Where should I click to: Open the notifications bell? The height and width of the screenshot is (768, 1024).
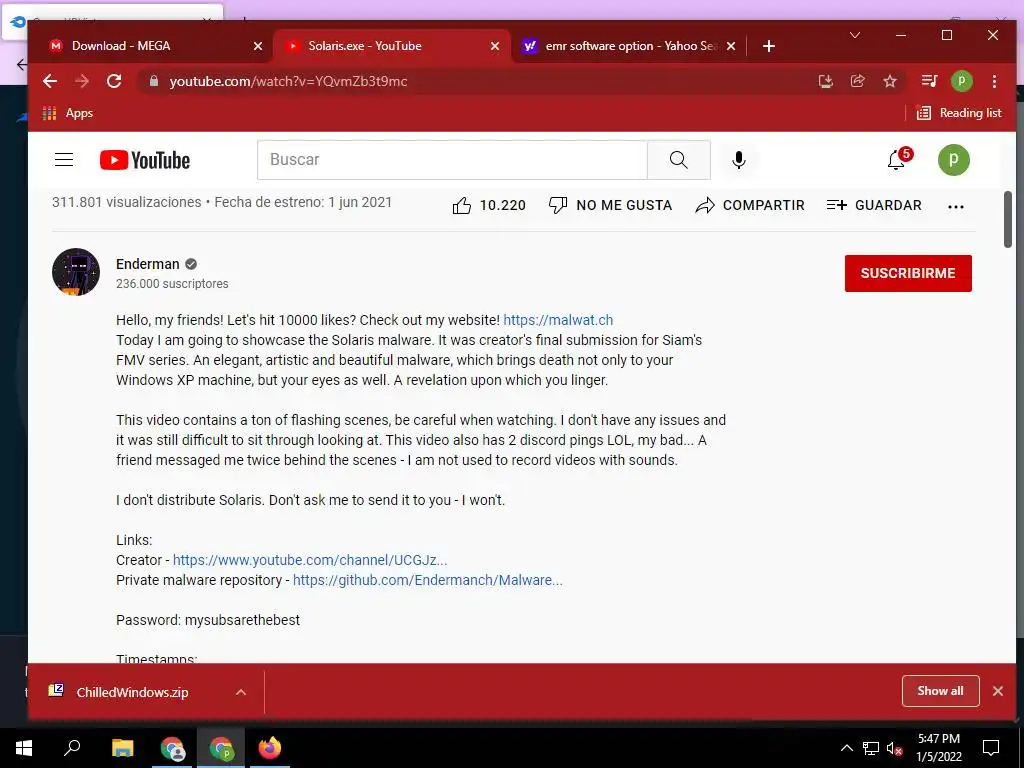coord(897,159)
